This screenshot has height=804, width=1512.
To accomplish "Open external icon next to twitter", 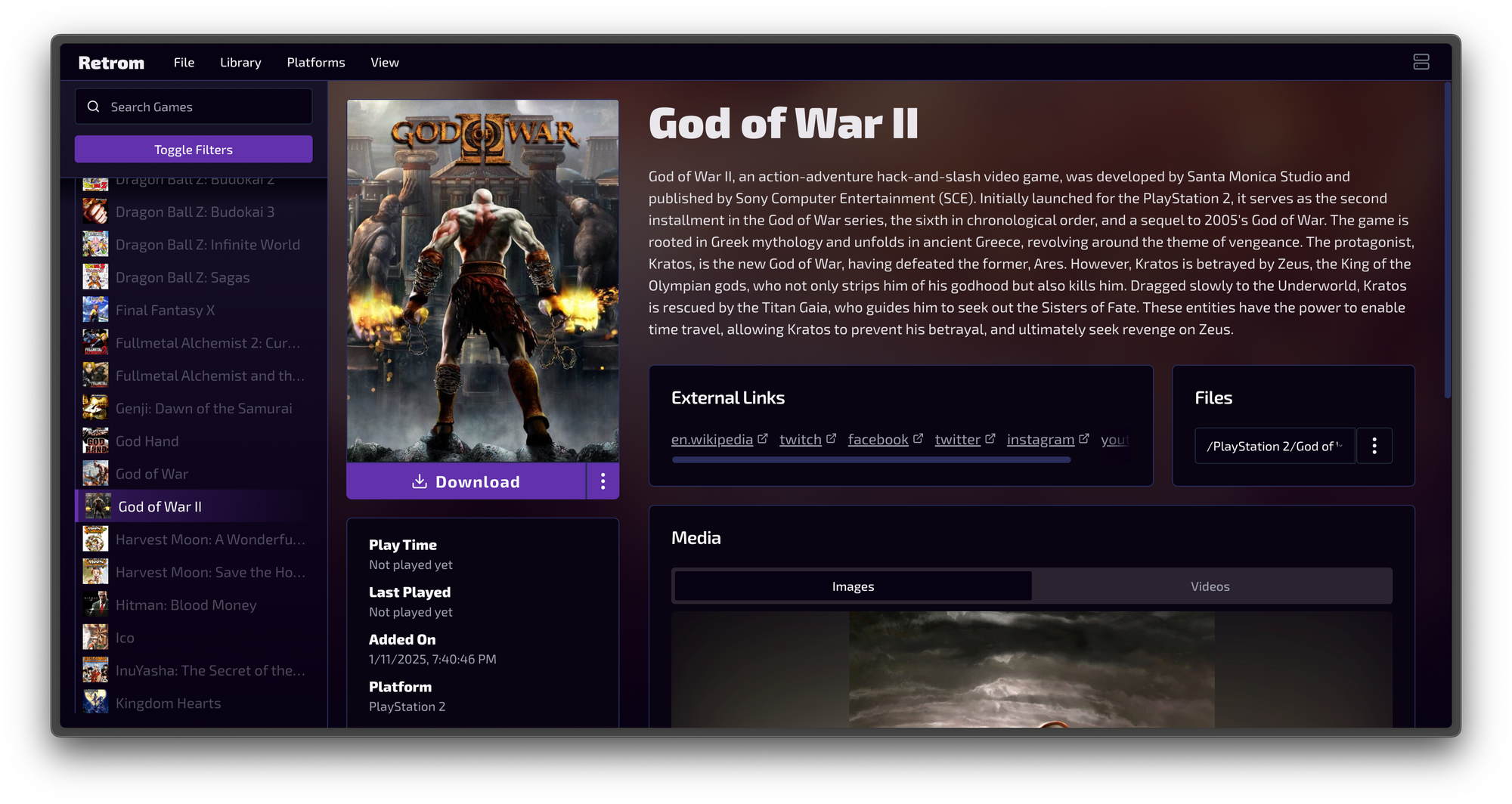I will point(990,438).
